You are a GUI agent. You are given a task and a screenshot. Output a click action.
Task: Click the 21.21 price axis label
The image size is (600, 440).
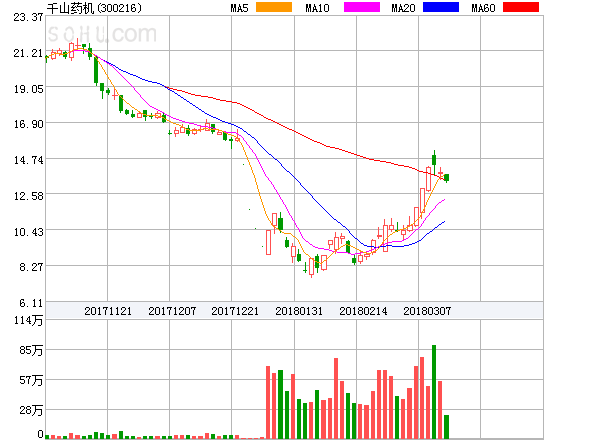(28, 53)
